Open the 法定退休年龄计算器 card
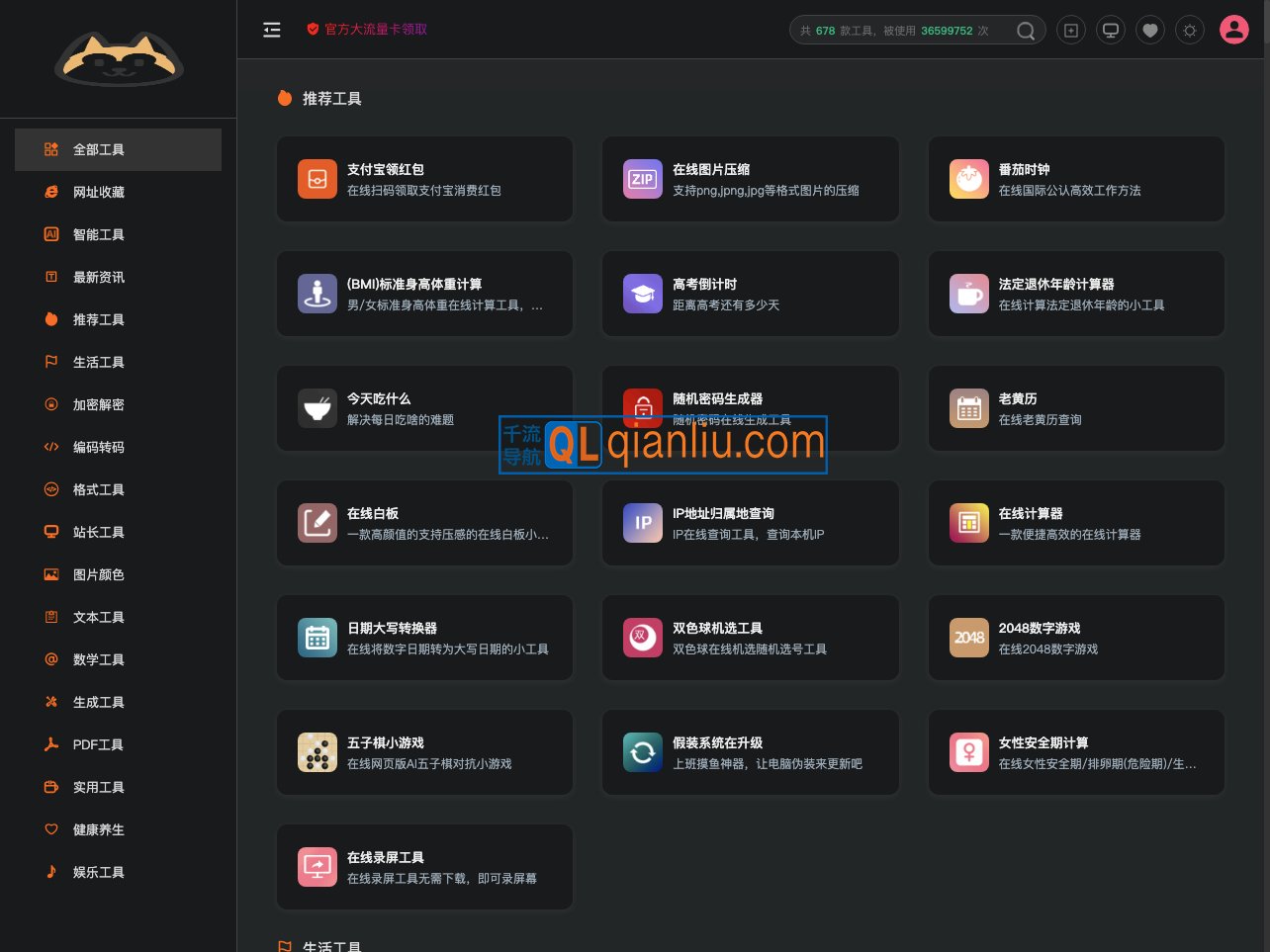1270x952 pixels. point(1076,294)
